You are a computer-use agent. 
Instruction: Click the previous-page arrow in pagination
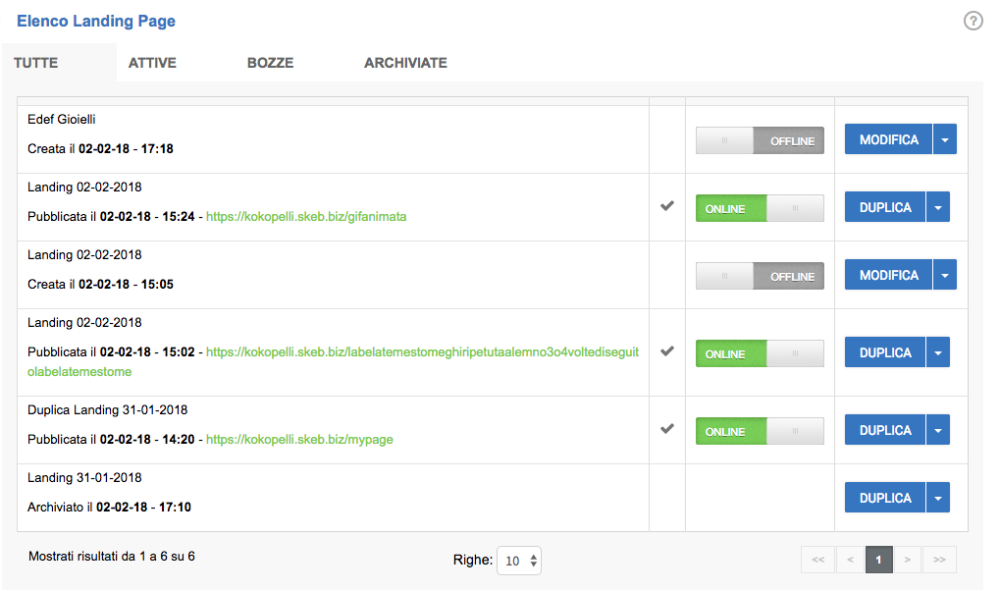(848, 559)
